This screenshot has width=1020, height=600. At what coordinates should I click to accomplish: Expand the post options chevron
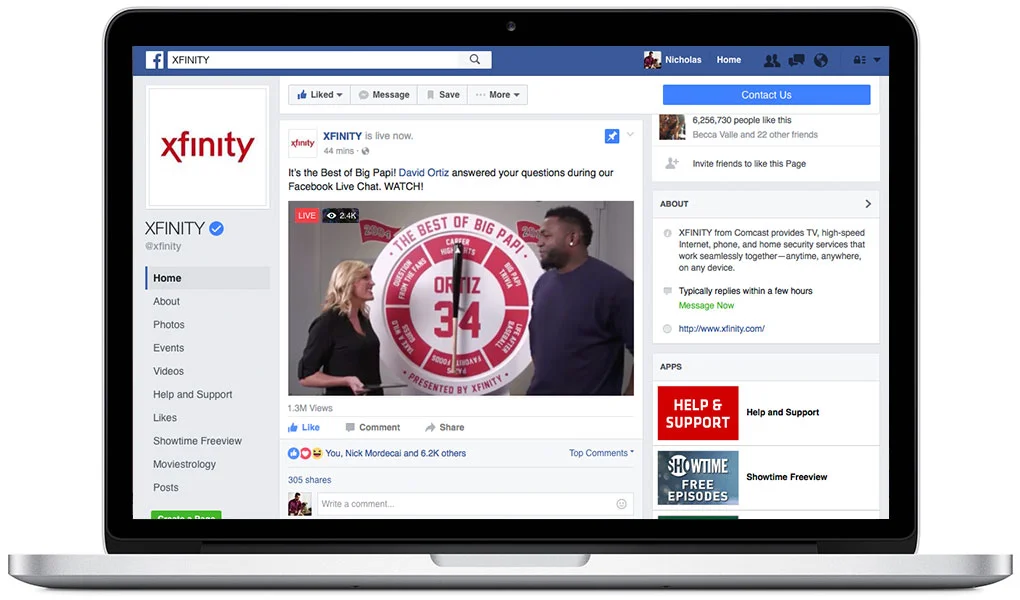630,135
